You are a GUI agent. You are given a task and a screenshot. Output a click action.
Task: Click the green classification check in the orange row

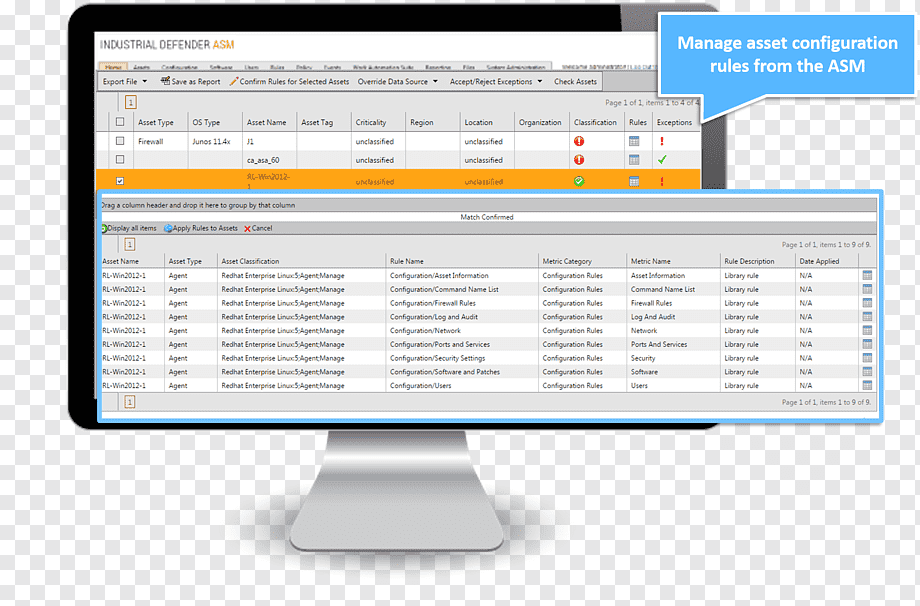coord(579,181)
